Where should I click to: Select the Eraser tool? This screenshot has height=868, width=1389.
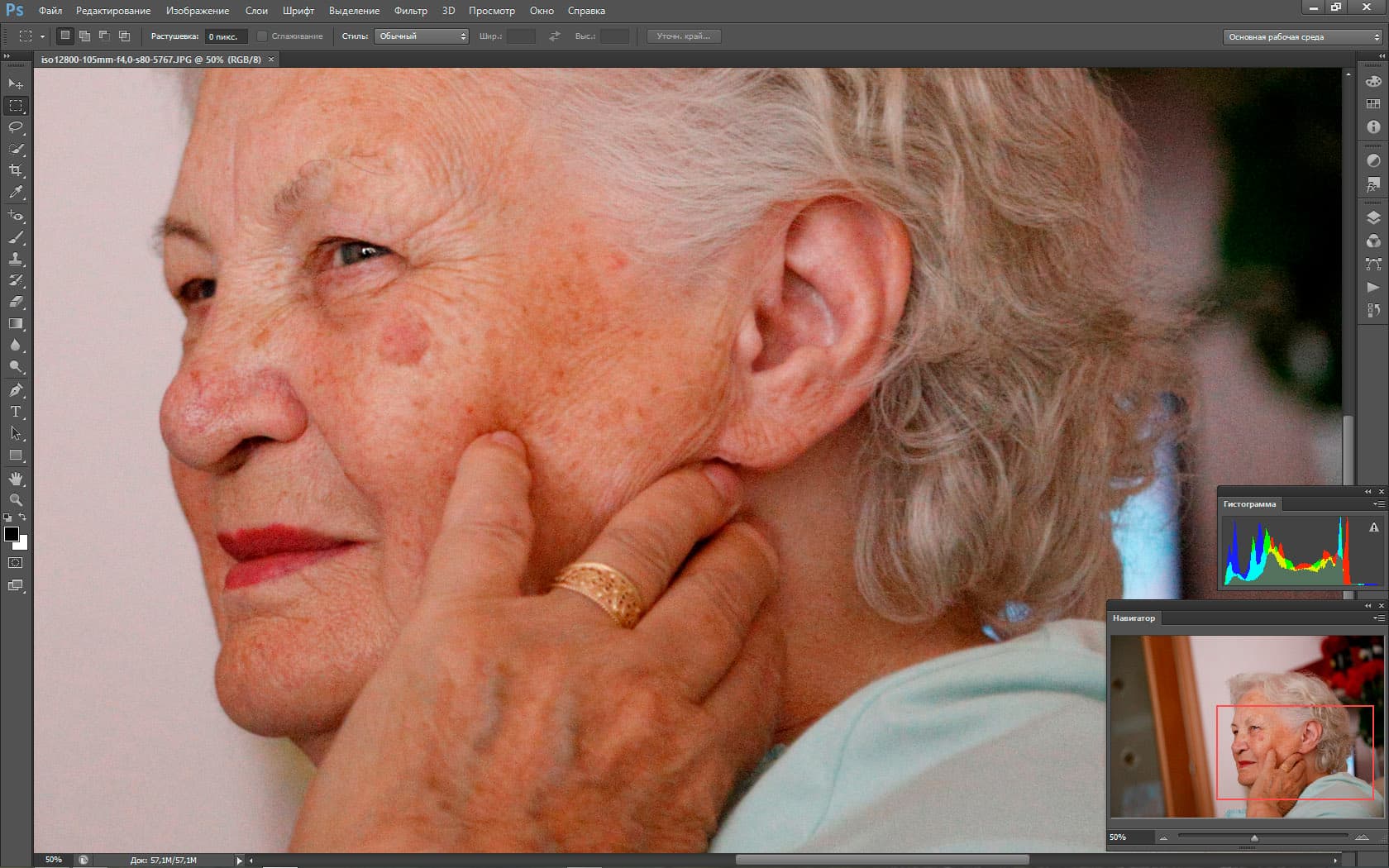tap(16, 302)
